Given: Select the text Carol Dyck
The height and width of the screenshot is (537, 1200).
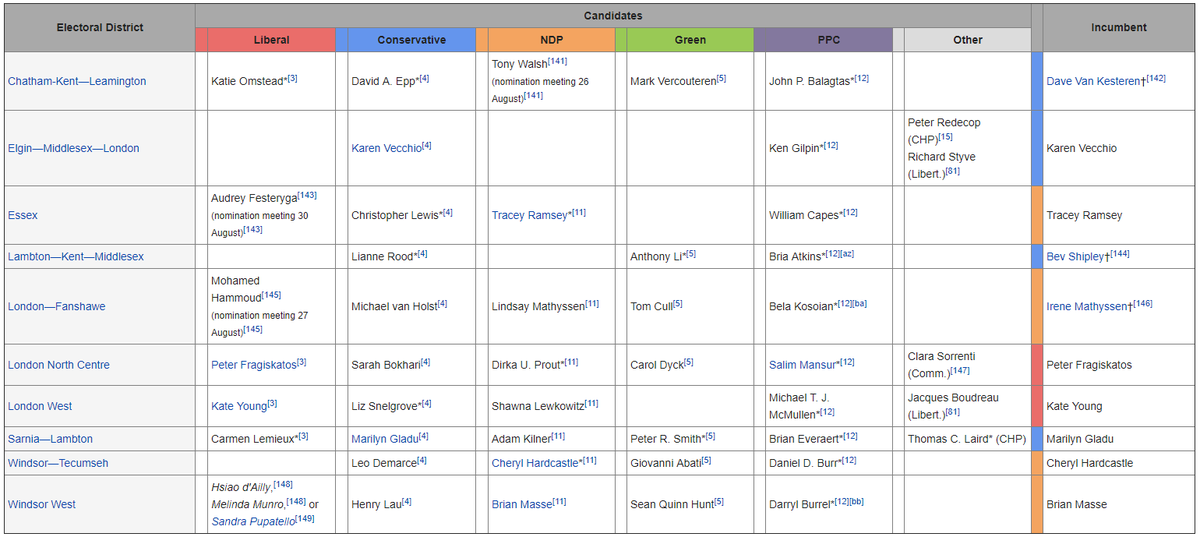Looking at the screenshot, I should tap(657, 365).
